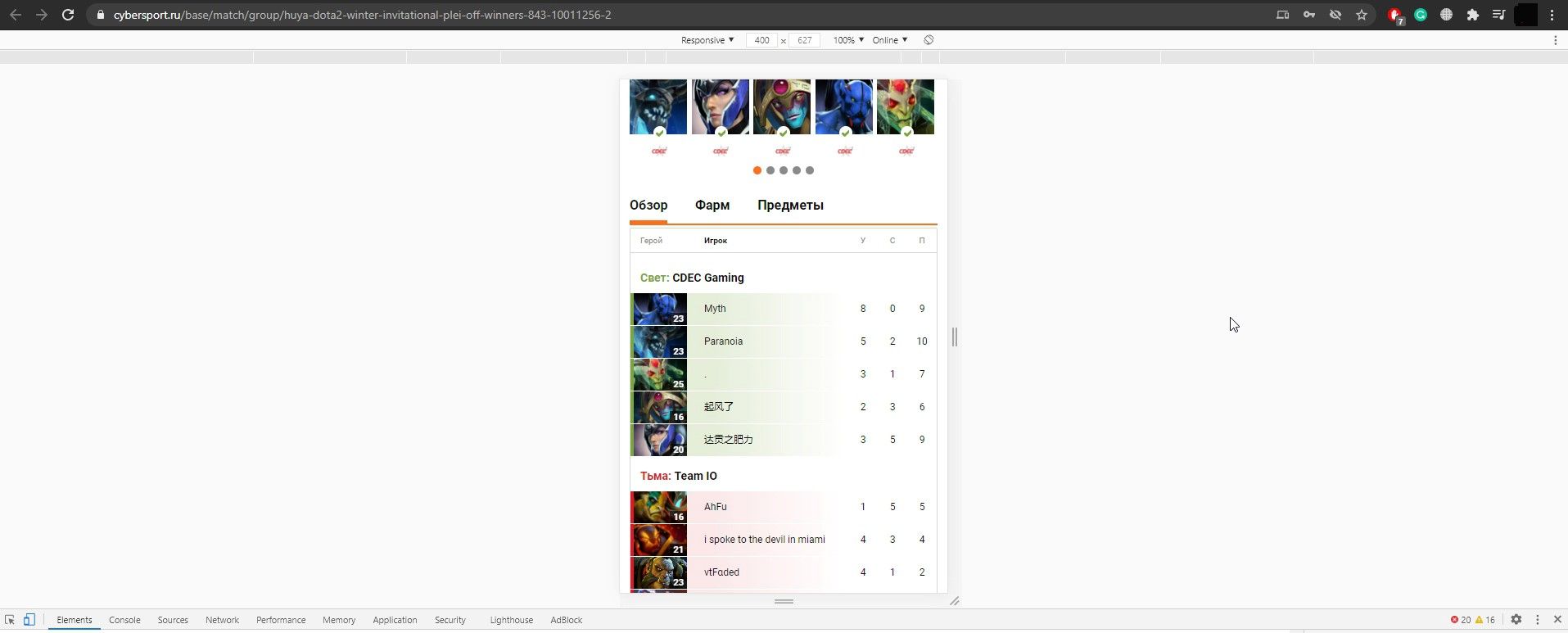Close the DevTools panel

(1557, 620)
